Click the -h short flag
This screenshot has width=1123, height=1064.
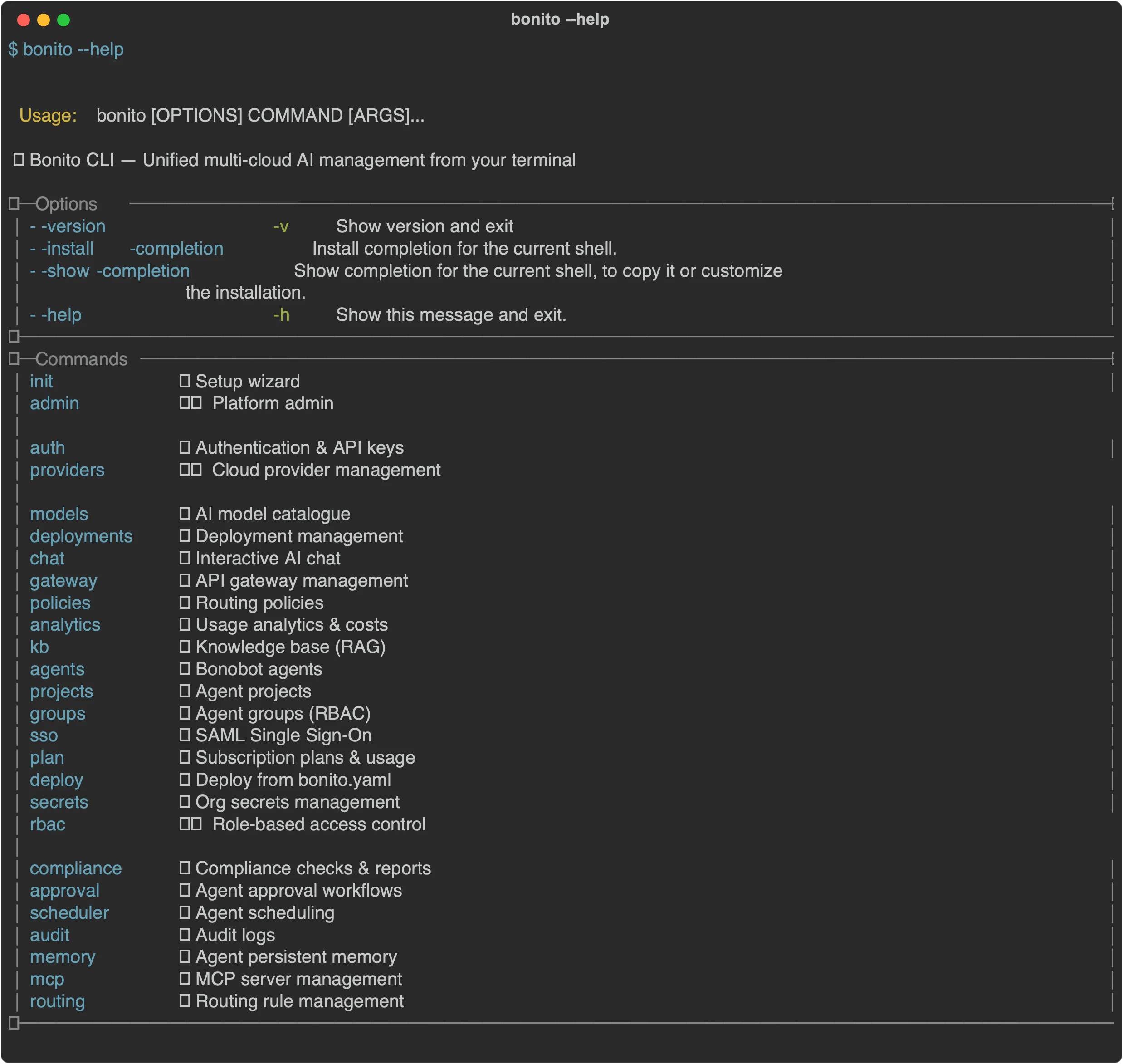point(281,315)
